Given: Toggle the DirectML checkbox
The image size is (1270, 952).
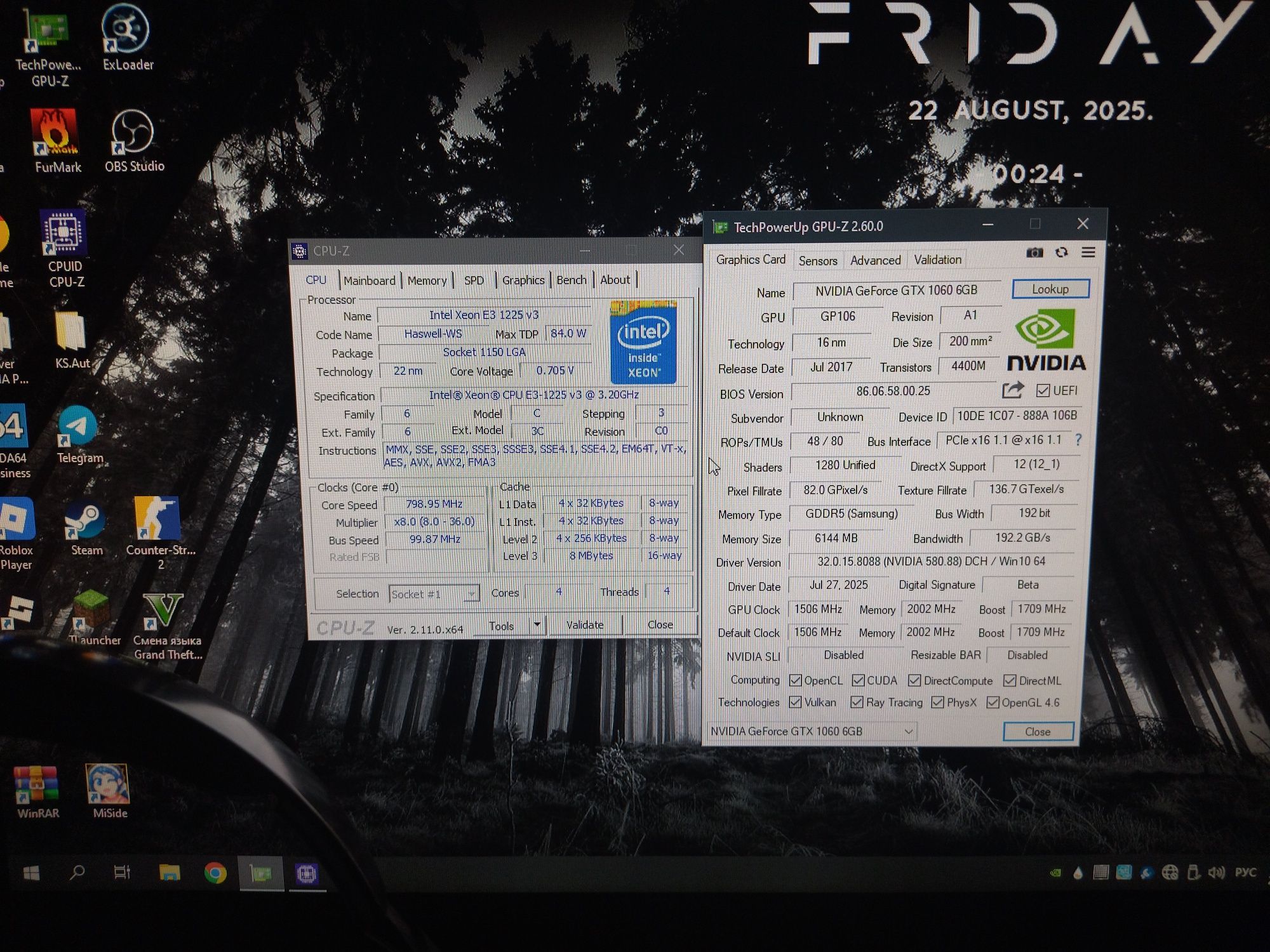Looking at the screenshot, I should pos(1010,680).
